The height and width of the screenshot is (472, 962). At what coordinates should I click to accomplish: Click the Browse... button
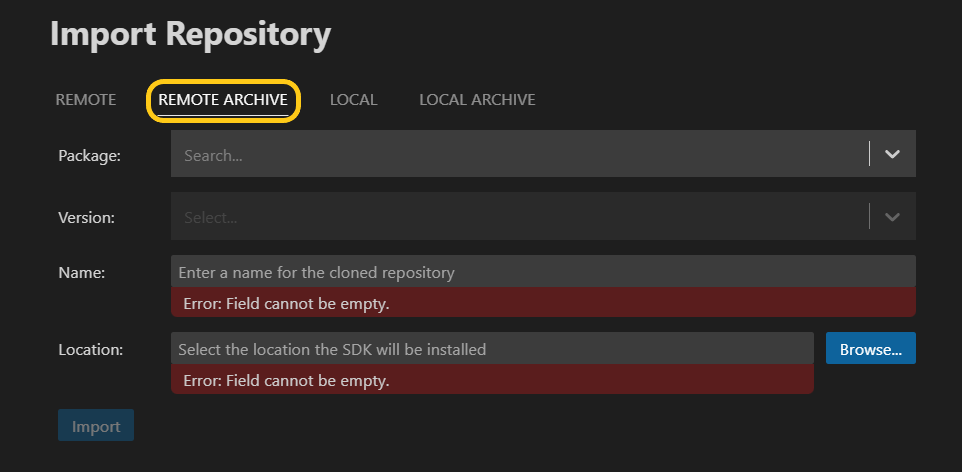tap(870, 349)
